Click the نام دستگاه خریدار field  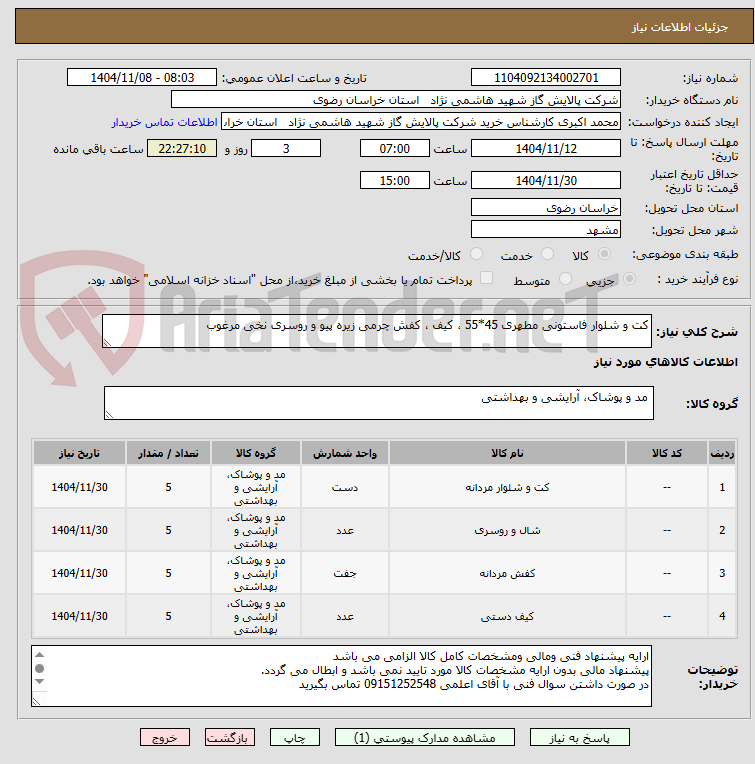[x=396, y=100]
